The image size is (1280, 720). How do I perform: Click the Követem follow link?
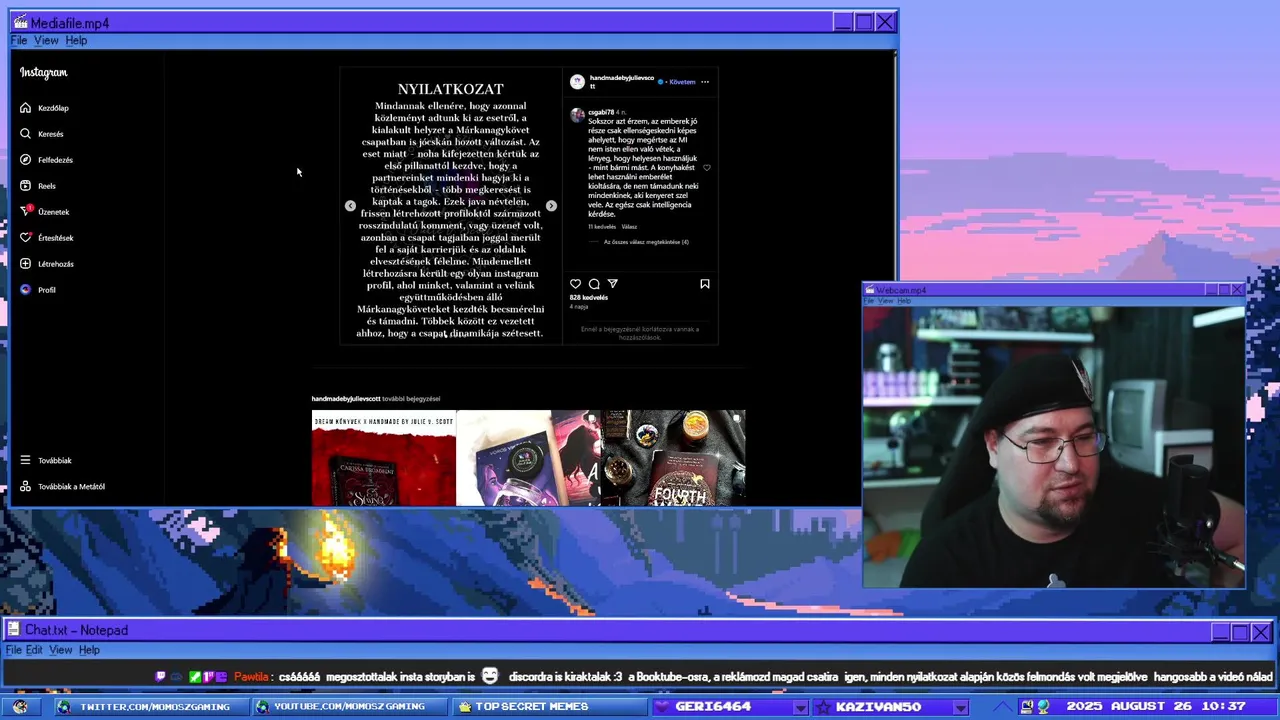(x=682, y=82)
